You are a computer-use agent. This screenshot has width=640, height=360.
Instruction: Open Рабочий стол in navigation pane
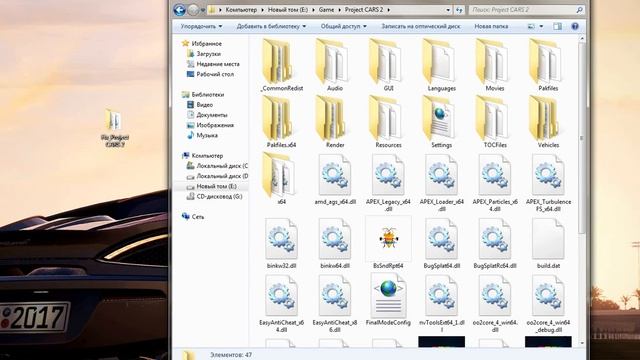(211, 74)
